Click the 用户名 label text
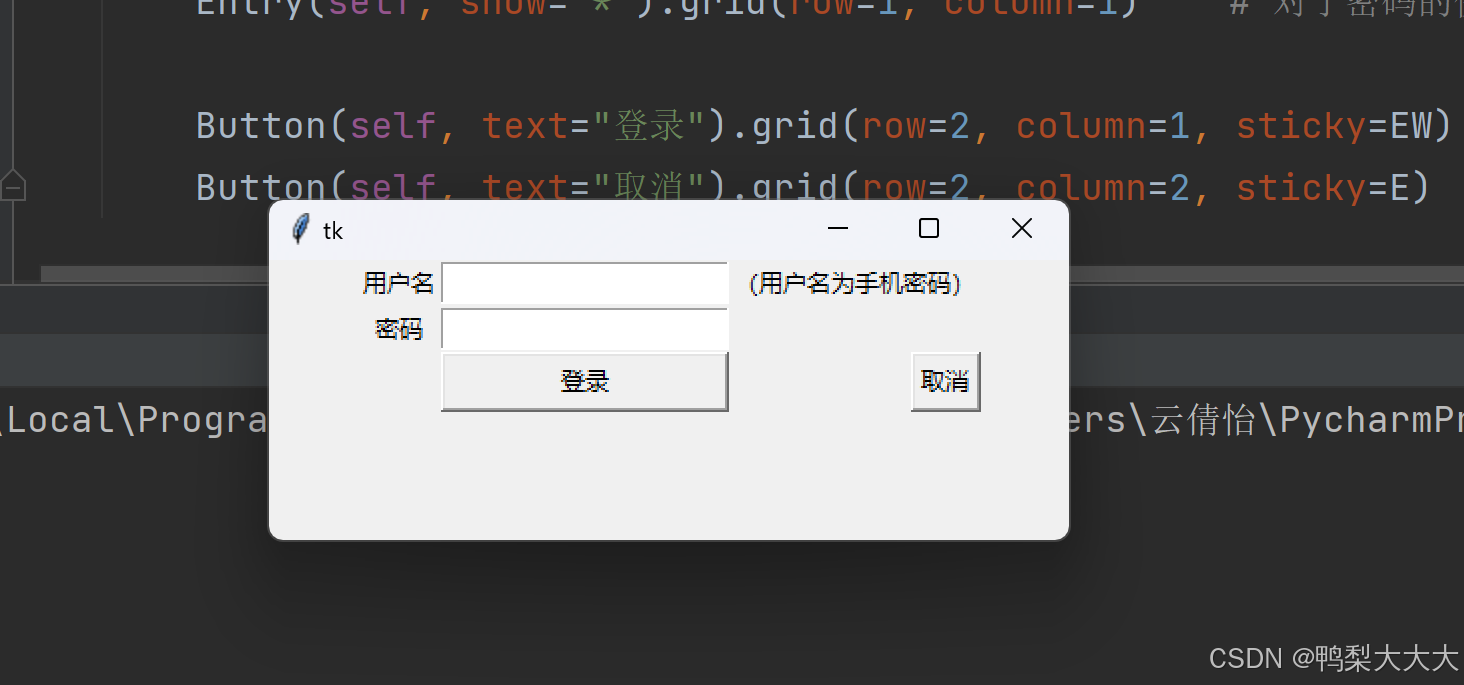This screenshot has width=1464, height=685. pos(398,284)
